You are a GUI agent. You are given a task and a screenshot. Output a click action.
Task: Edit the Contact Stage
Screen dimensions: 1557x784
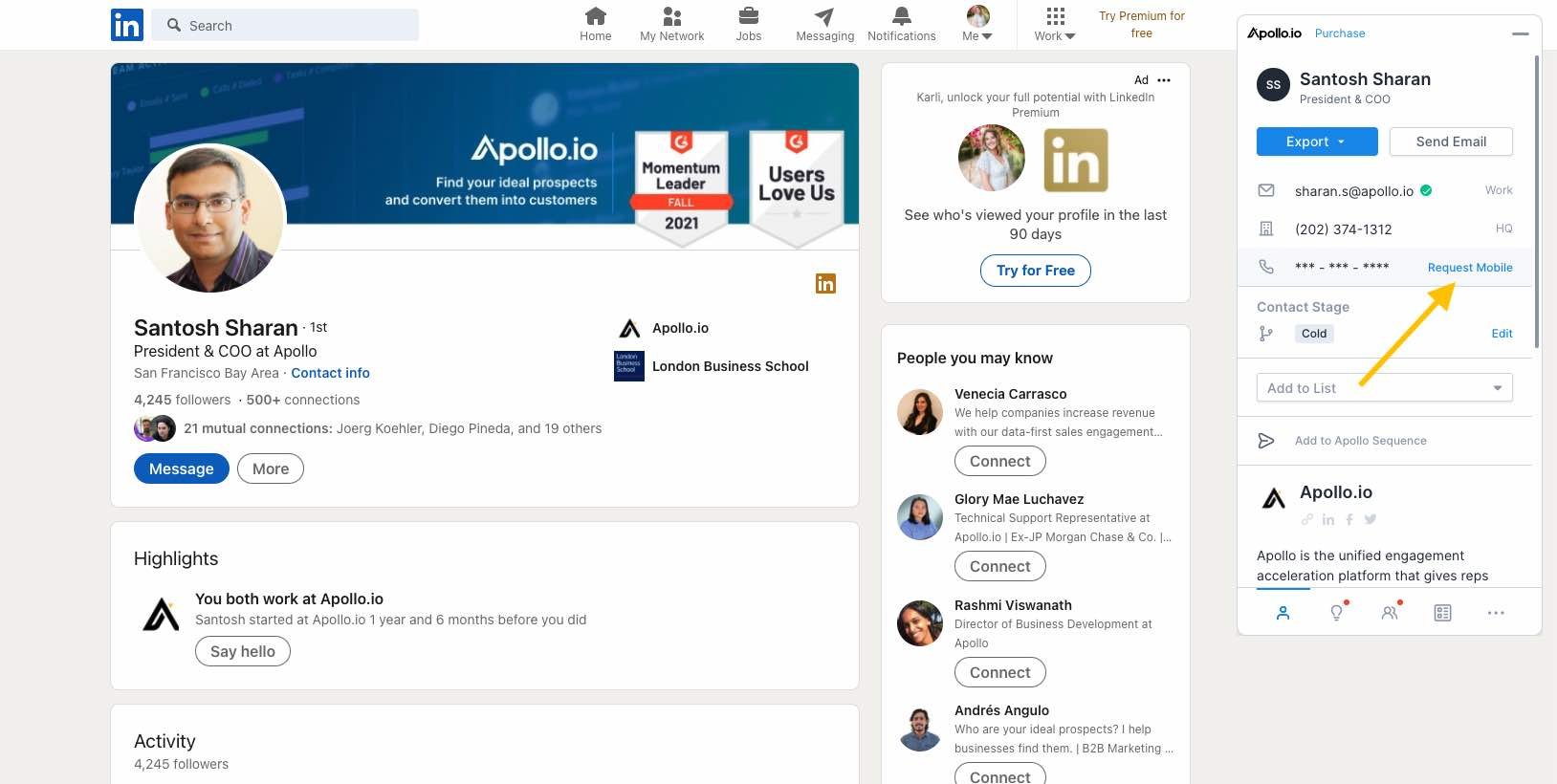[x=1502, y=334]
